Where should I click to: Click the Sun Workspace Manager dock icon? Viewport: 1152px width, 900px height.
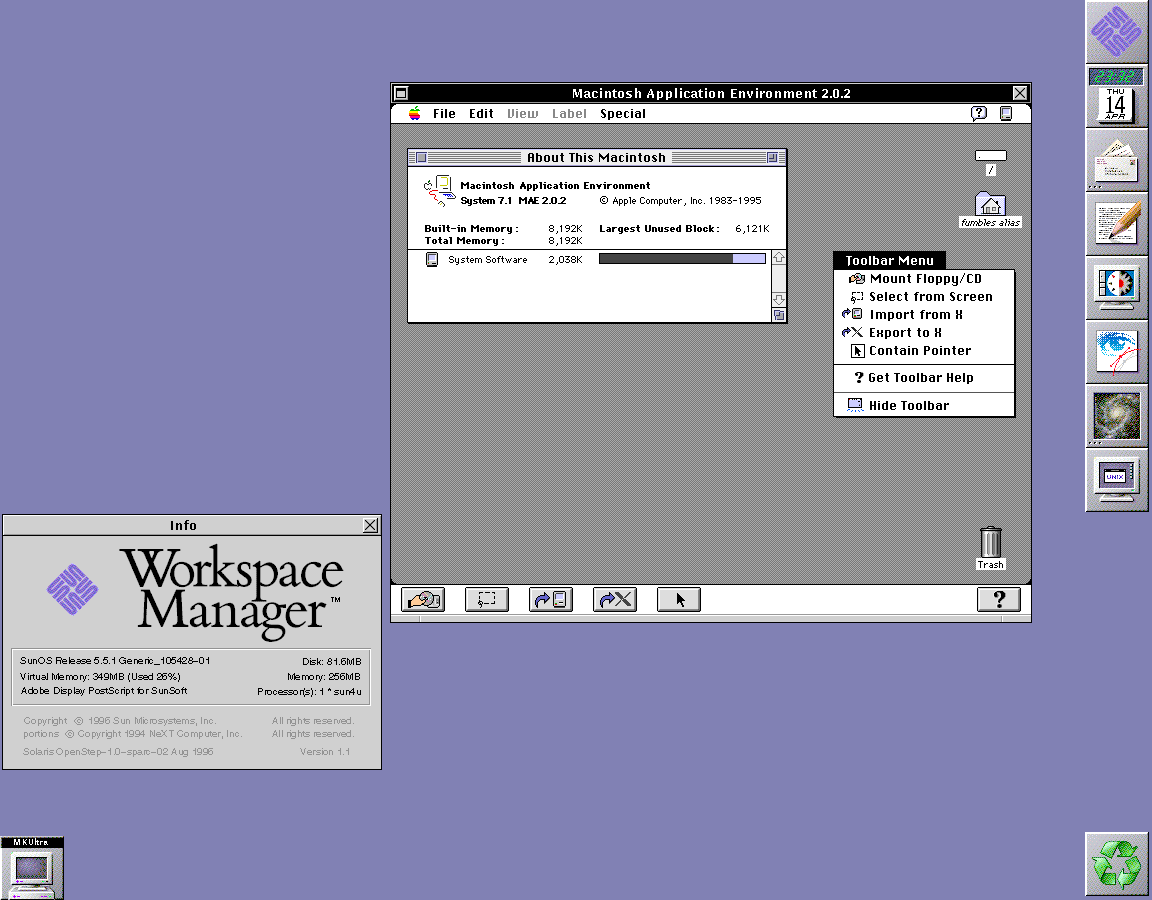point(1117,31)
